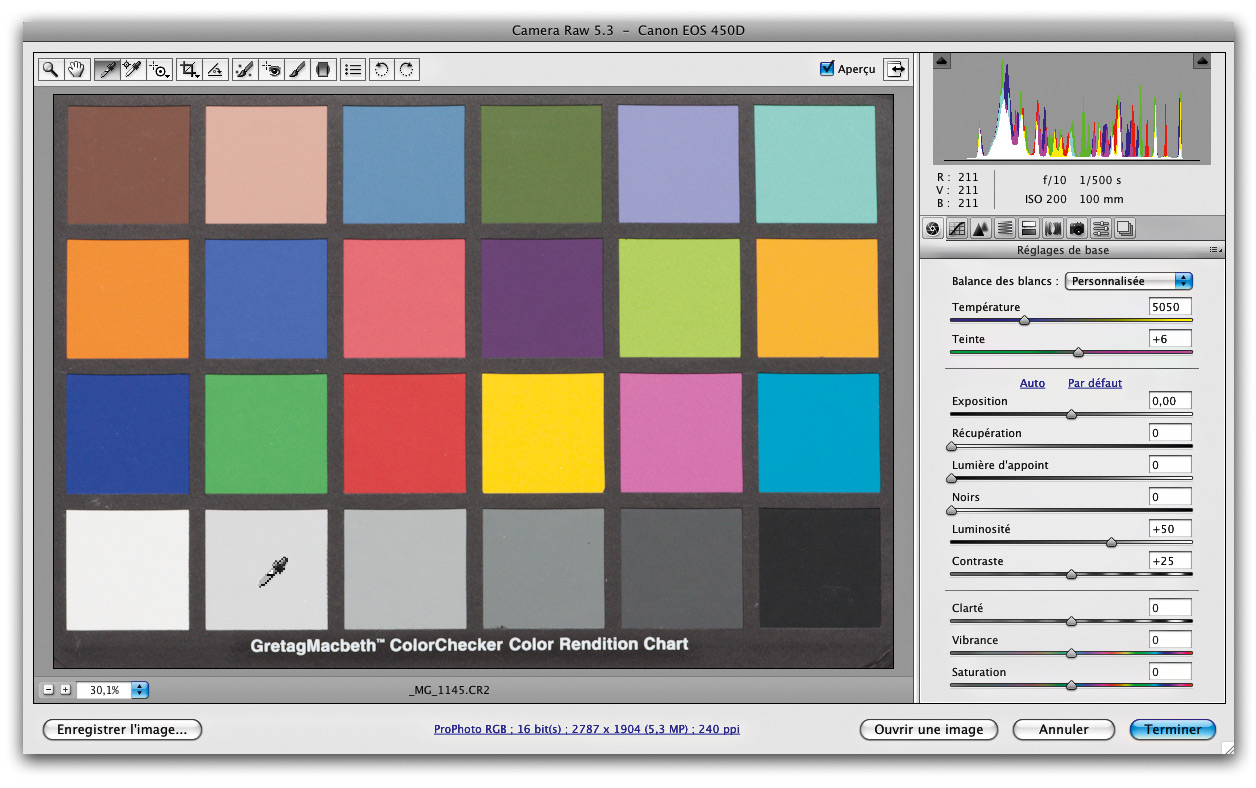Switch to the Basic settings tab
The image size is (1256, 788).
[932, 229]
